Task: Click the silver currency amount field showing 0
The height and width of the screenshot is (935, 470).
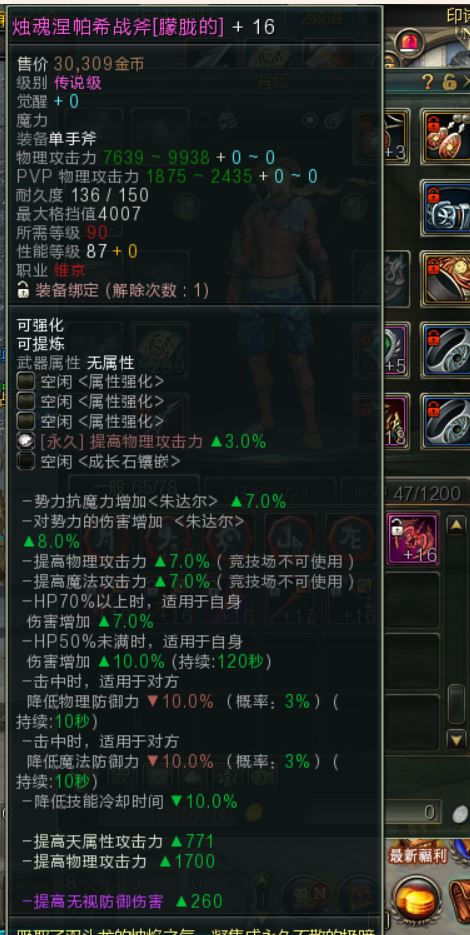Action: click(x=413, y=812)
